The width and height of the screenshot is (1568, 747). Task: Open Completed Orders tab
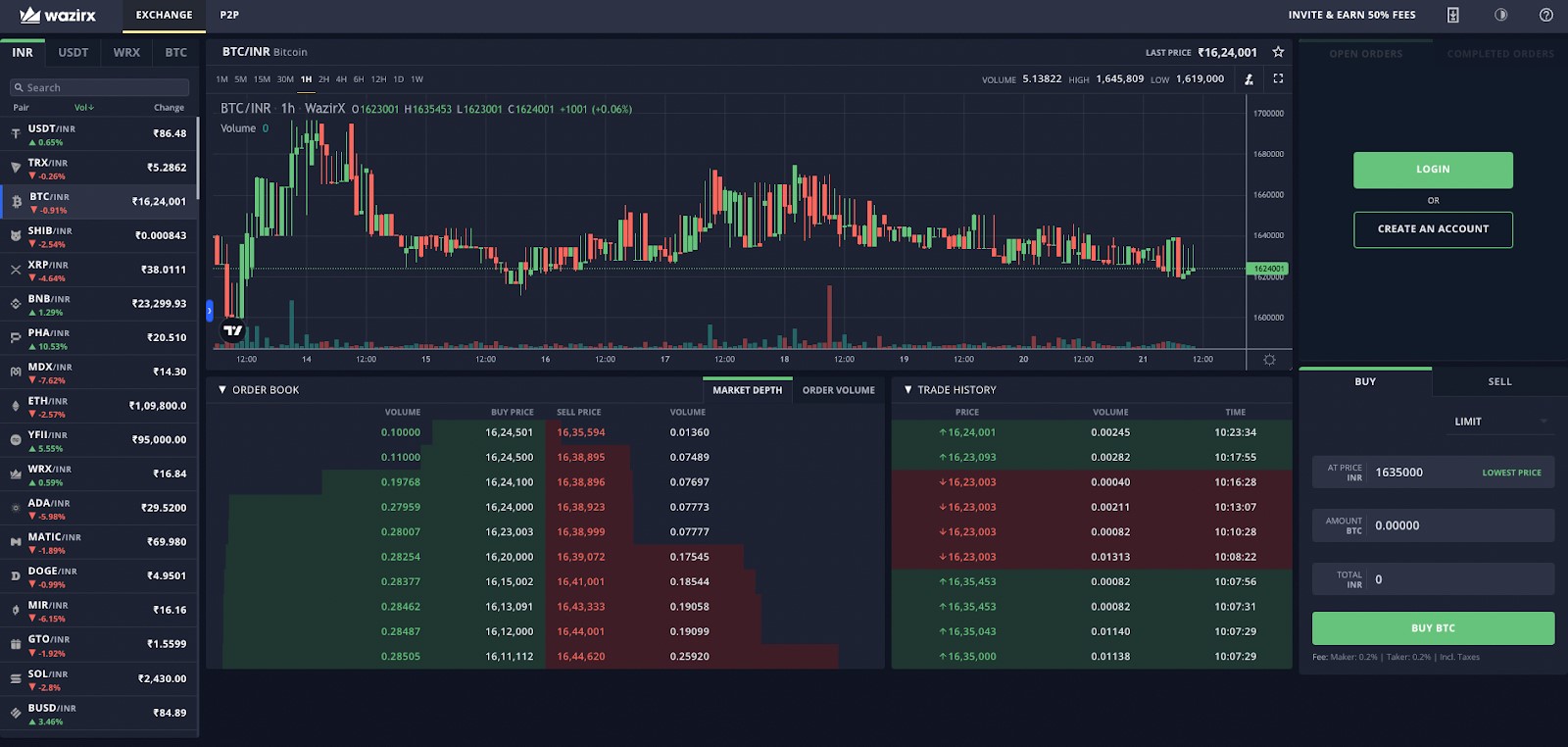tap(1500, 54)
